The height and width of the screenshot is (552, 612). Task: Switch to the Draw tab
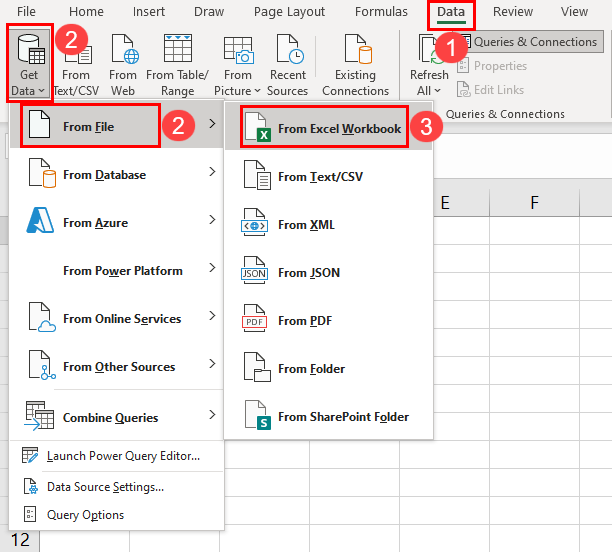point(209,12)
